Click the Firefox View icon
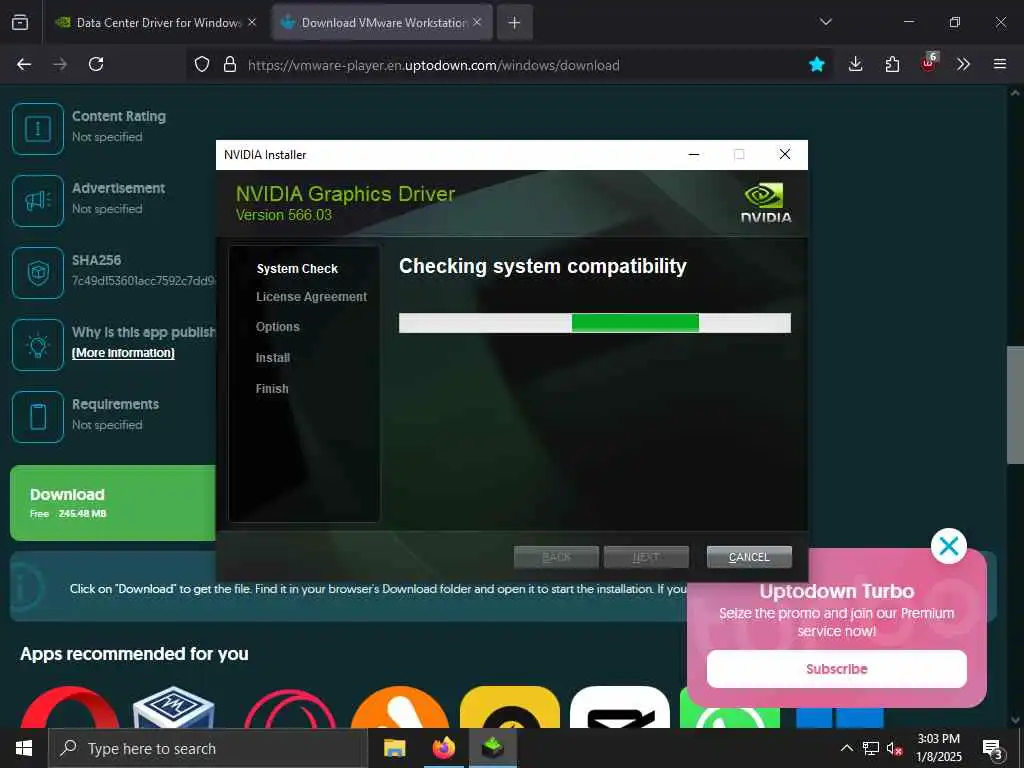Viewport: 1024px width, 768px height. 20,22
